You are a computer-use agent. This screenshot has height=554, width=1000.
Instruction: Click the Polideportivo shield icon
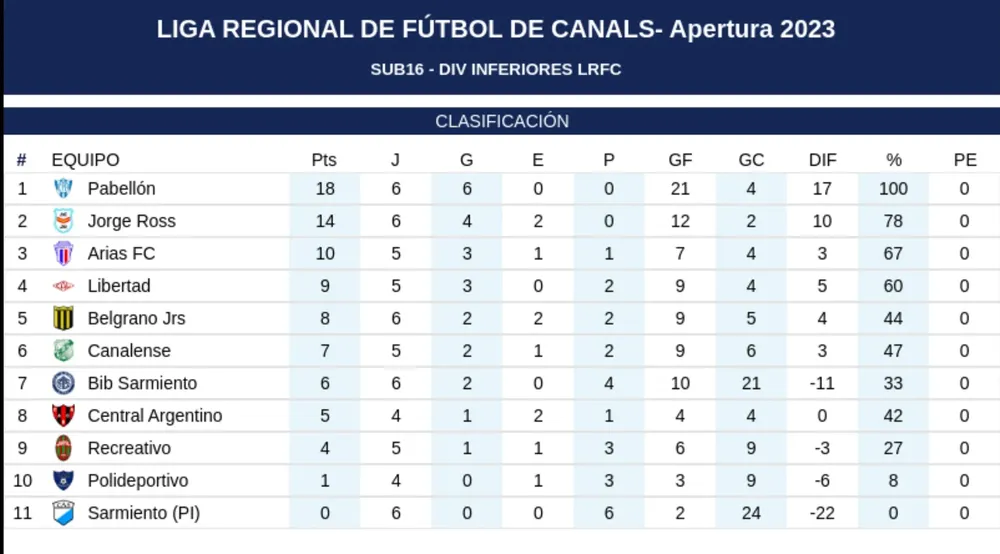click(64, 481)
